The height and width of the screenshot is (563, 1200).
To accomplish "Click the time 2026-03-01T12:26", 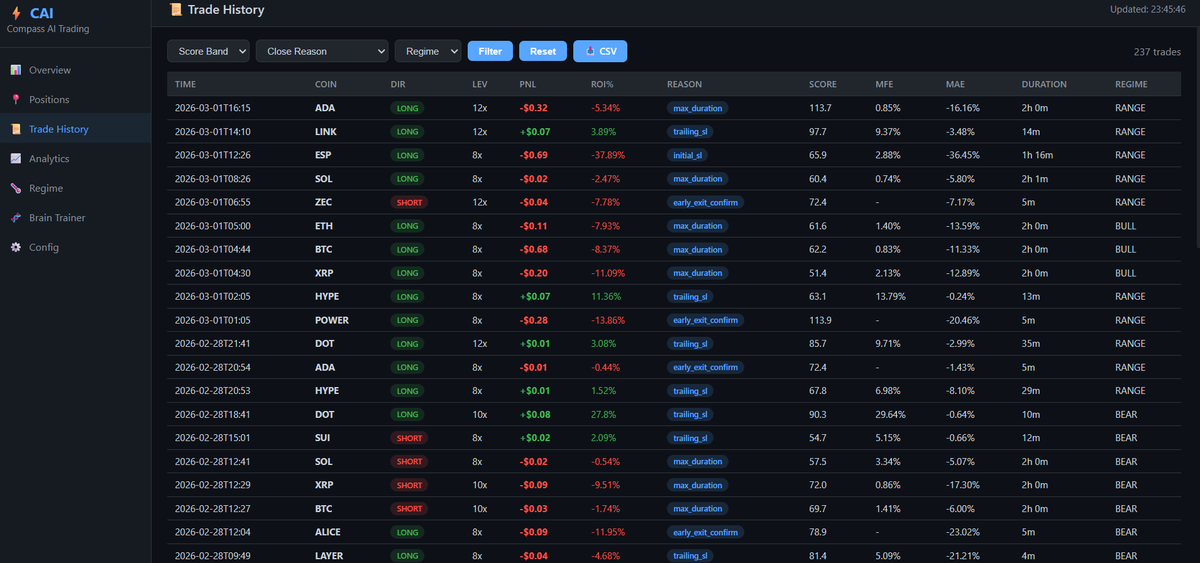I will point(212,155).
